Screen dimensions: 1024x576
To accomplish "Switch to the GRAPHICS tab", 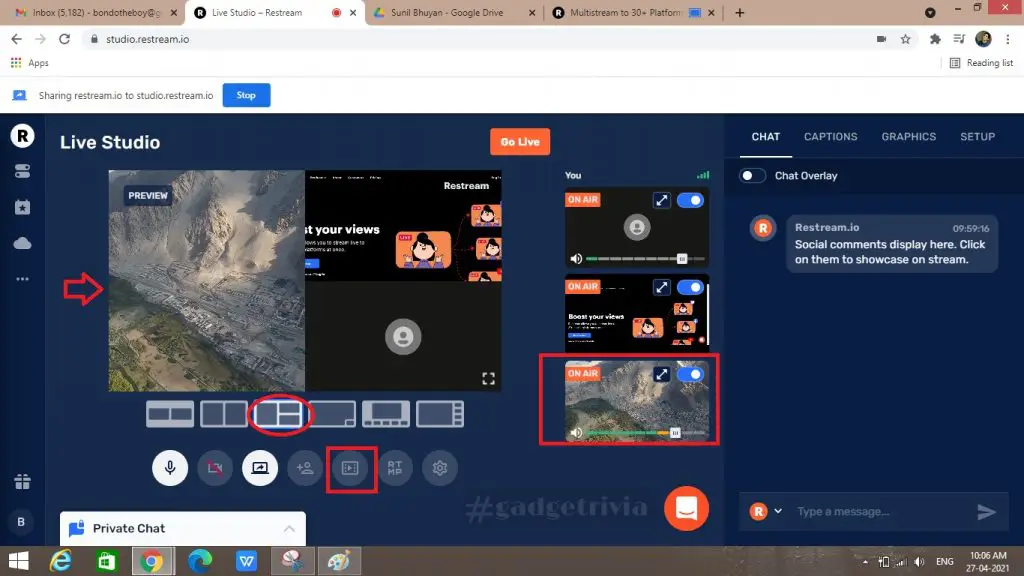I will [908, 136].
